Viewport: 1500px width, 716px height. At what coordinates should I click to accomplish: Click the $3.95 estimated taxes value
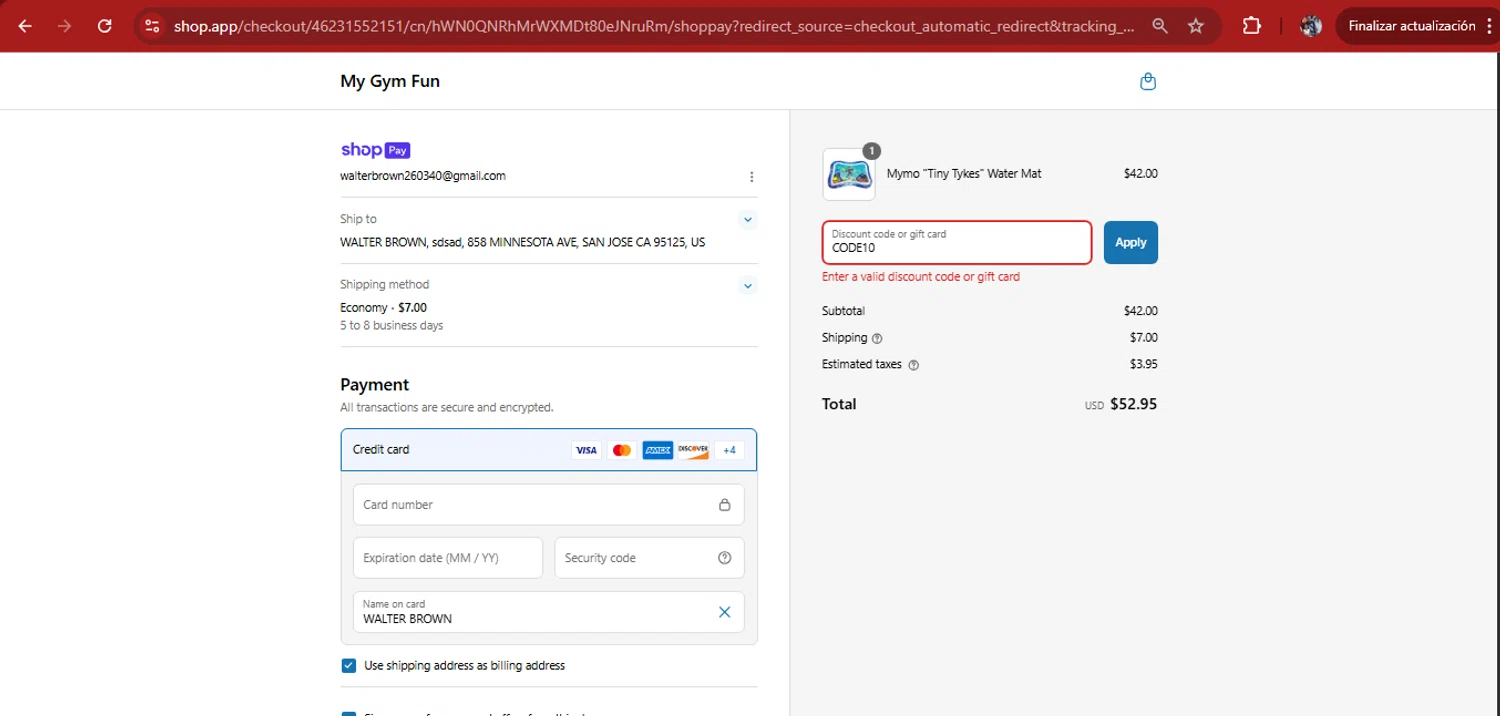[x=1144, y=364]
